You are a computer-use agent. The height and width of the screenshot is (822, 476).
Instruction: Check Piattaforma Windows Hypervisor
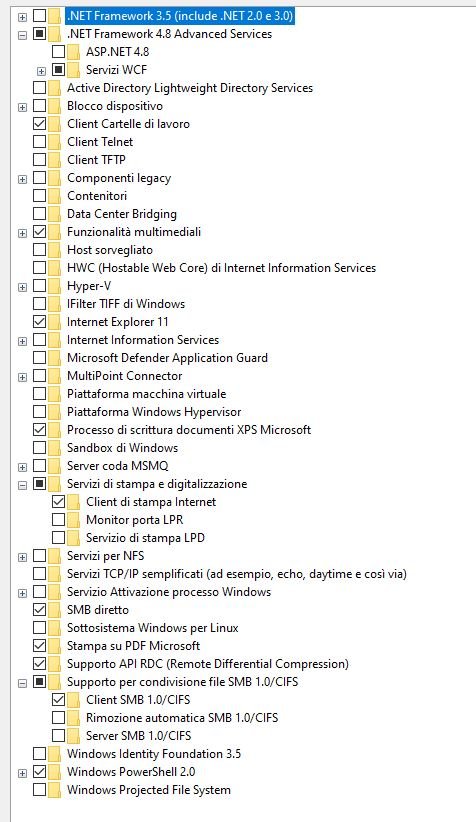click(39, 412)
